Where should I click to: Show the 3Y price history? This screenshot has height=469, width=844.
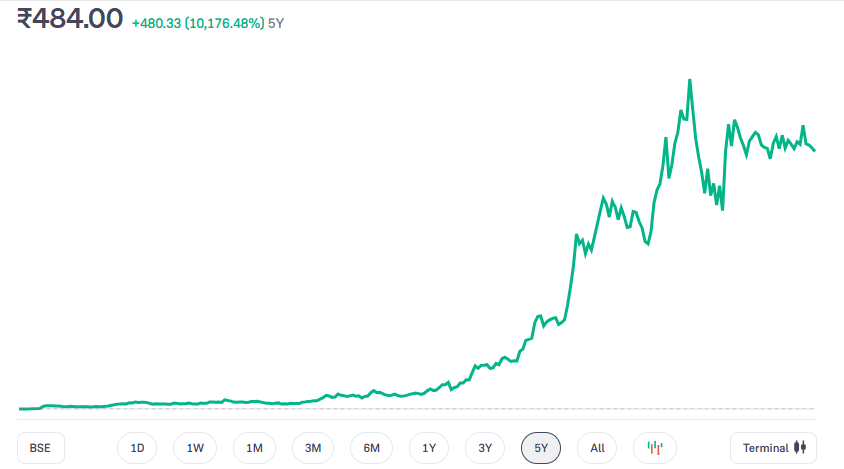(485, 448)
